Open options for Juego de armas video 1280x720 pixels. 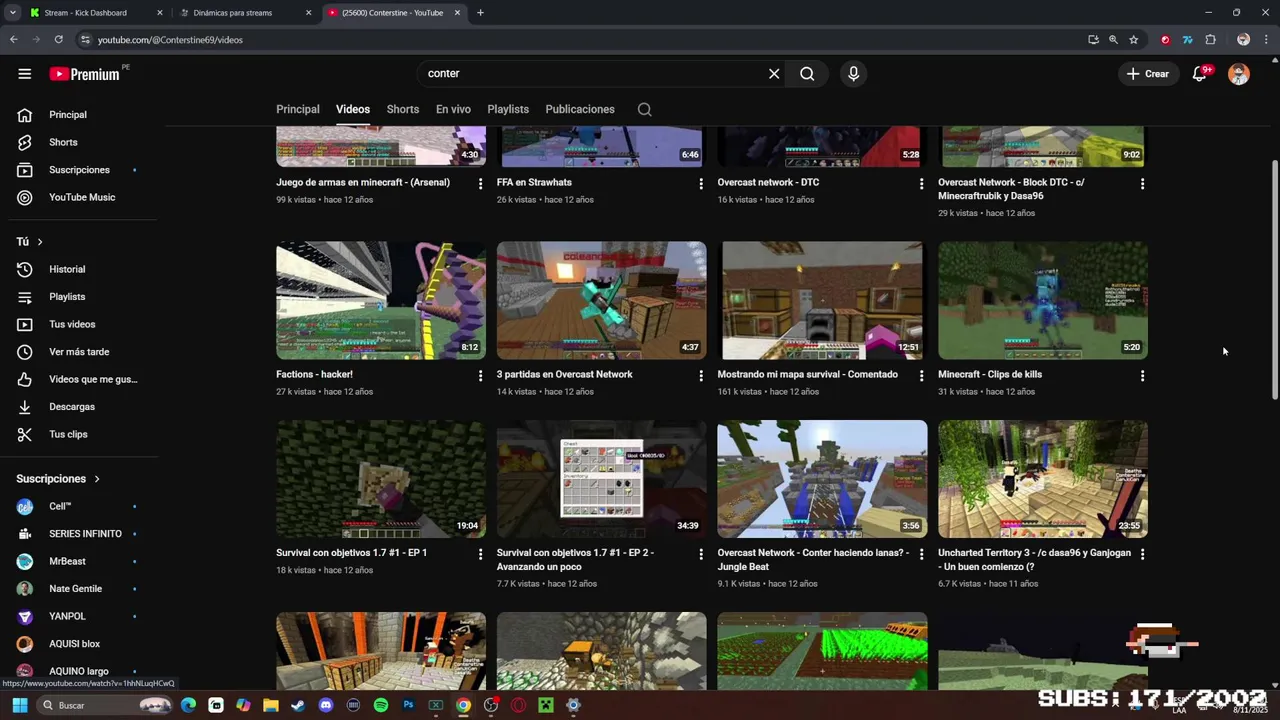pos(480,184)
